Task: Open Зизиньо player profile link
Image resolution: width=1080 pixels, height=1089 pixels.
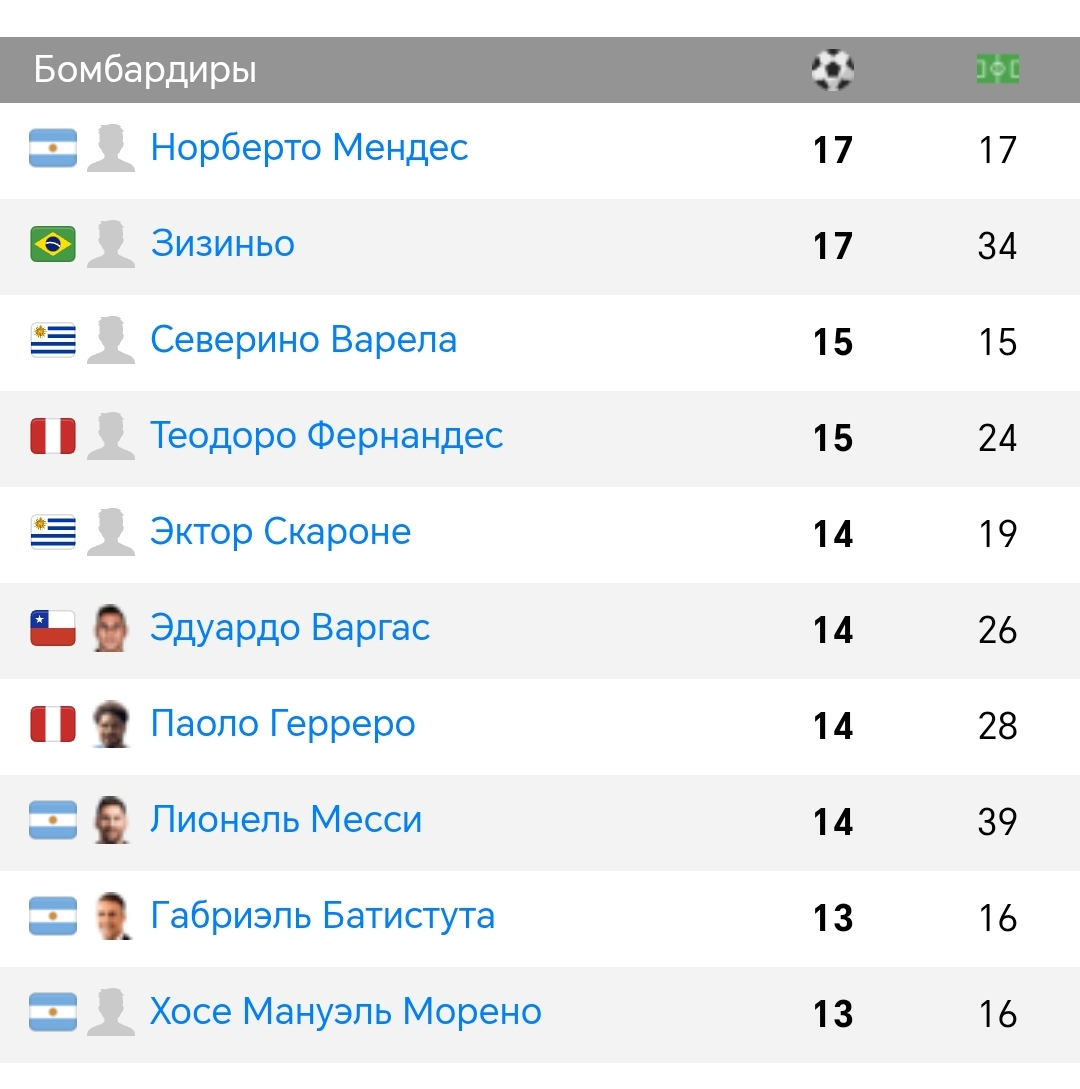Action: [x=223, y=244]
